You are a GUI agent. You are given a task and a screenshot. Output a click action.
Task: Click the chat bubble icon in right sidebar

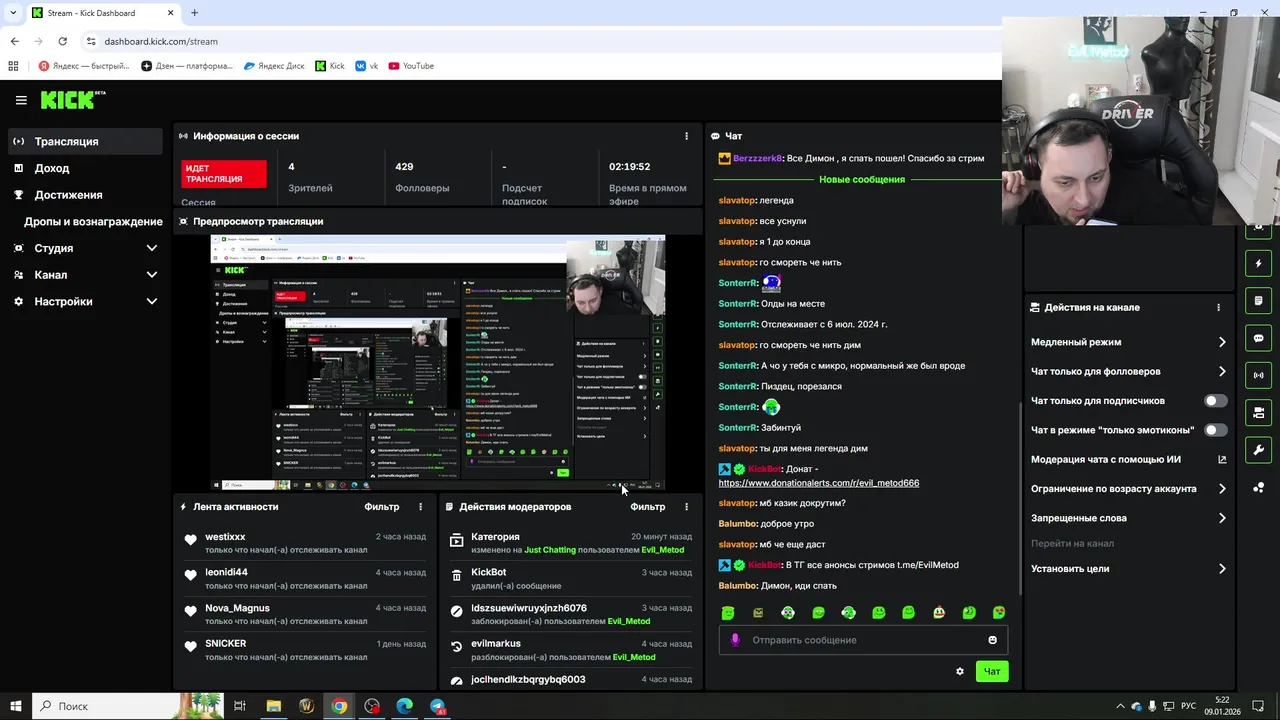(x=1258, y=338)
